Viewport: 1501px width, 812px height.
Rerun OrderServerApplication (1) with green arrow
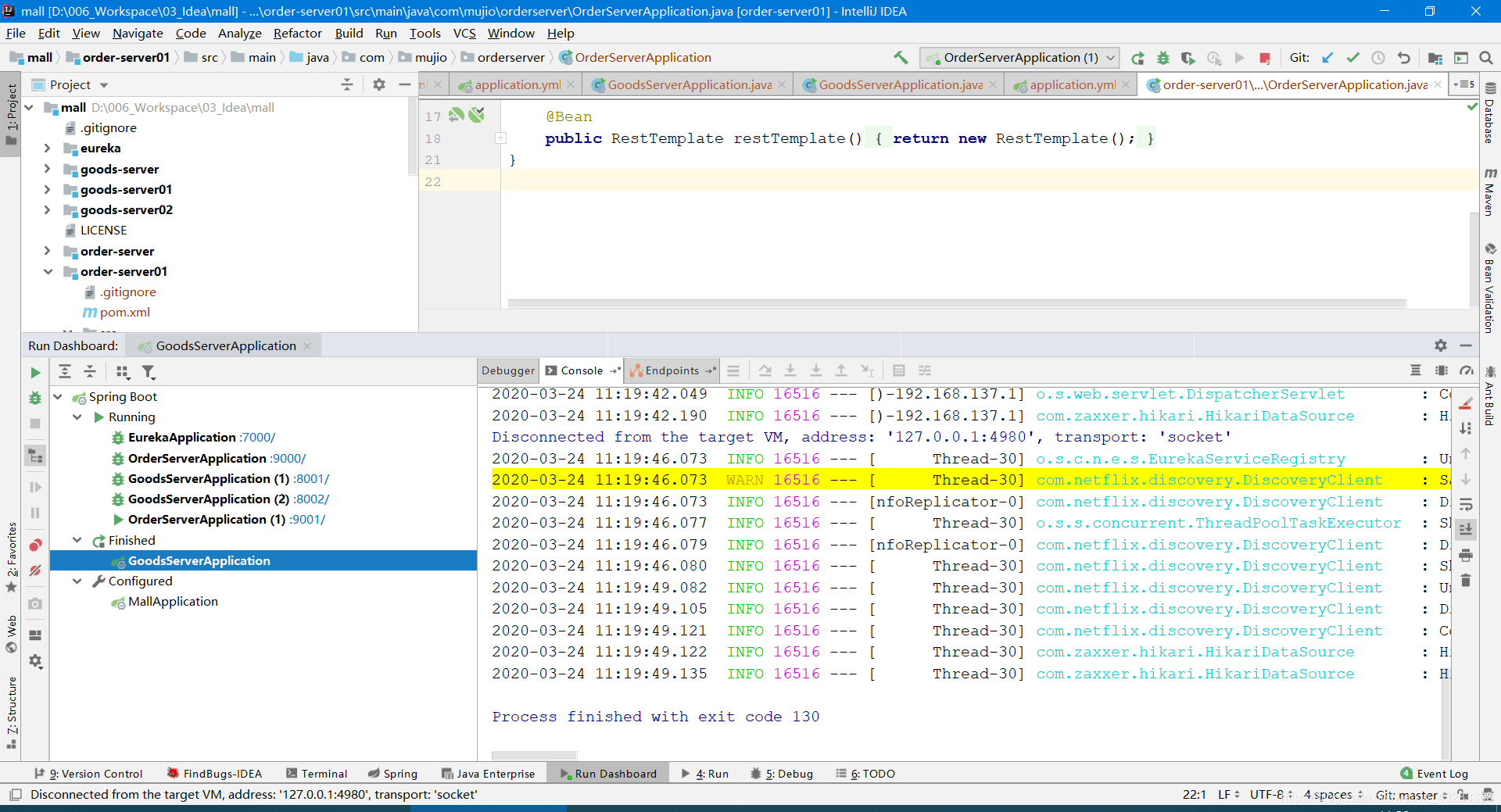[x=1137, y=58]
